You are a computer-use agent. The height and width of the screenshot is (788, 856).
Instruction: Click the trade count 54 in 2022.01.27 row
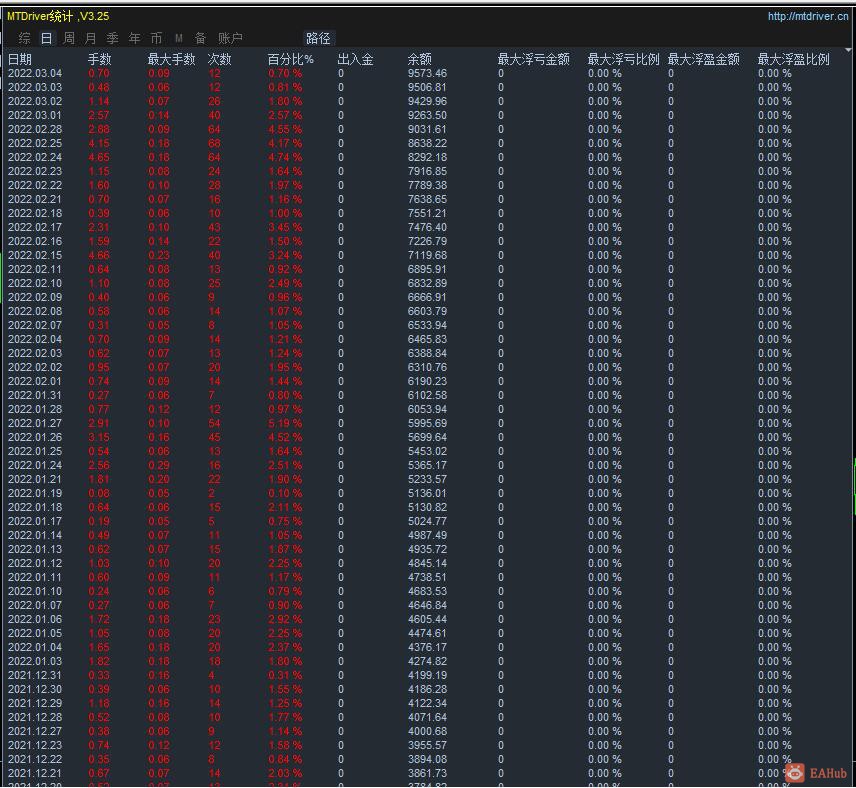click(214, 423)
